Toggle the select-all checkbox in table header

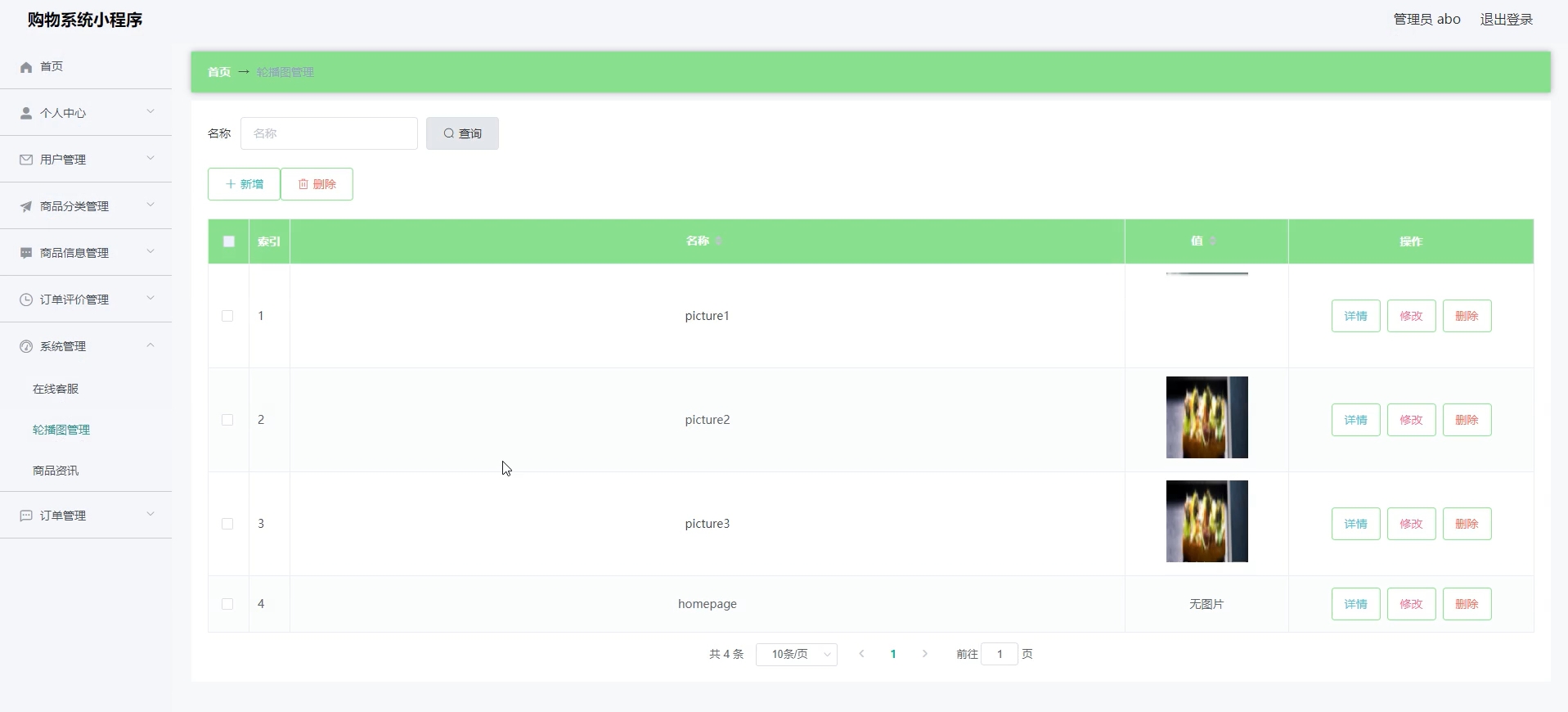coord(229,241)
